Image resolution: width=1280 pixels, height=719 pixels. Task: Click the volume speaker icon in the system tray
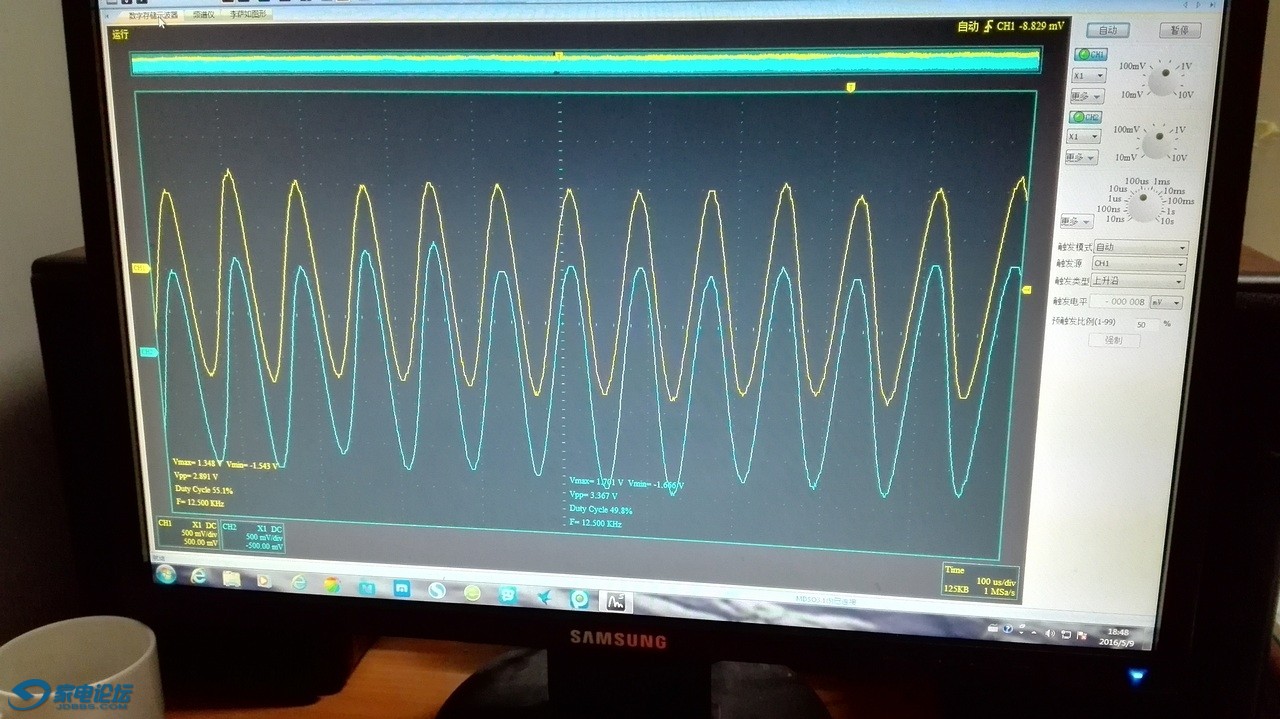coord(1050,634)
